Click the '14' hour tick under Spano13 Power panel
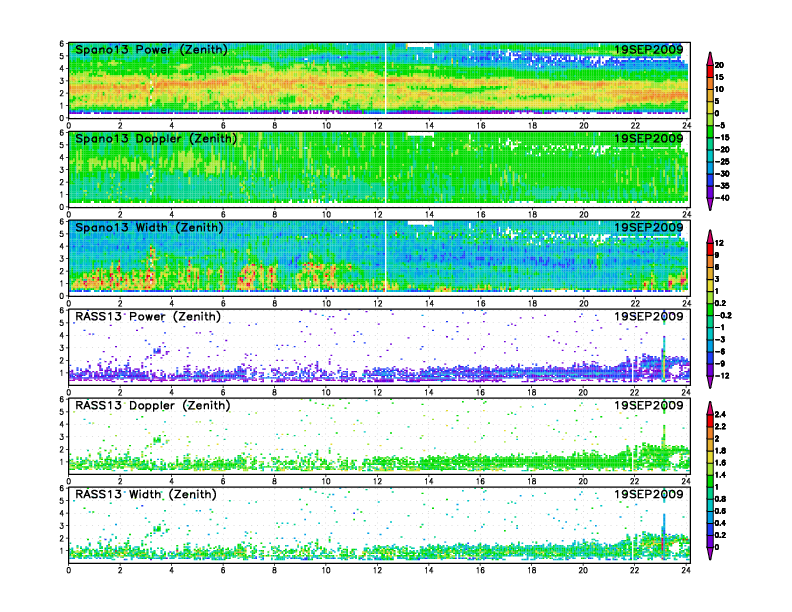This screenshot has width=792, height=612. pos(429,126)
